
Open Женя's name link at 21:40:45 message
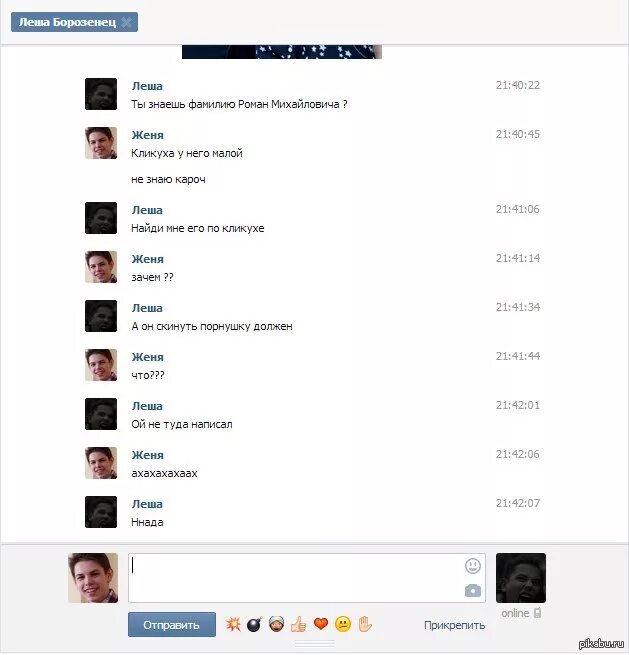[x=147, y=135]
